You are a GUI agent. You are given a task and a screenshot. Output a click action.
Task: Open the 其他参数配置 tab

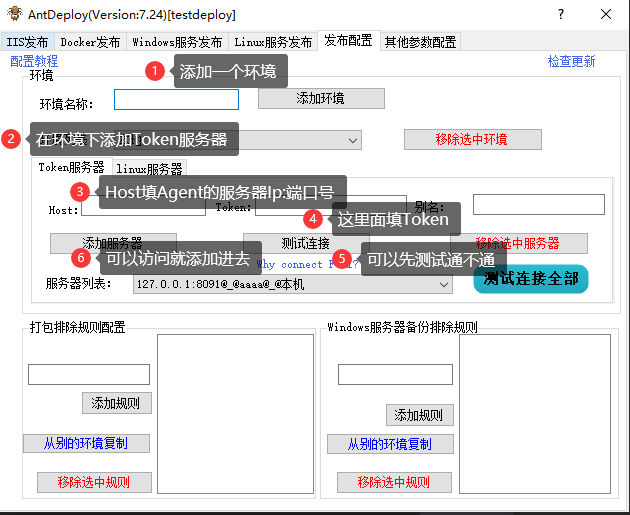pos(420,42)
